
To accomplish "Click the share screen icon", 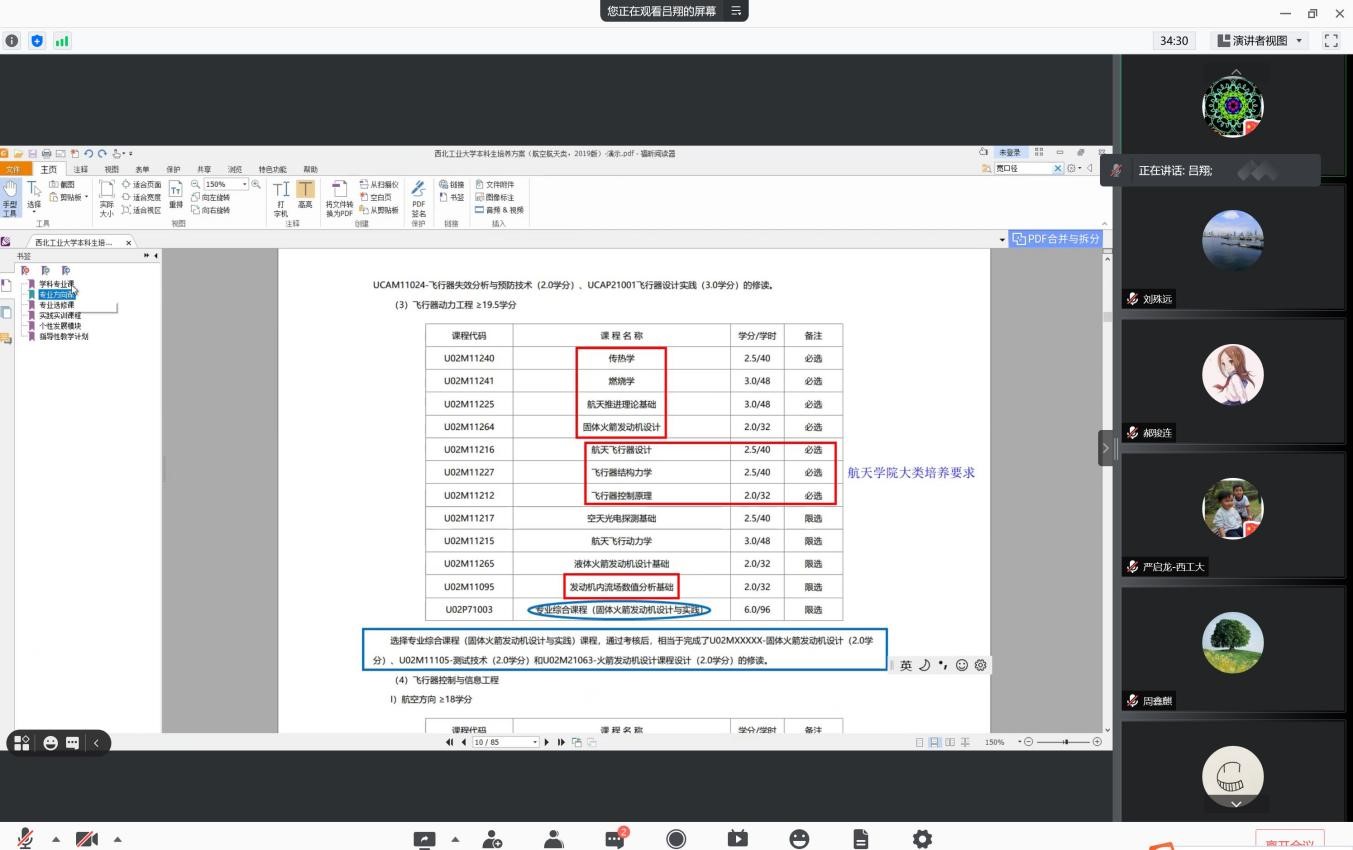I will tap(425, 839).
